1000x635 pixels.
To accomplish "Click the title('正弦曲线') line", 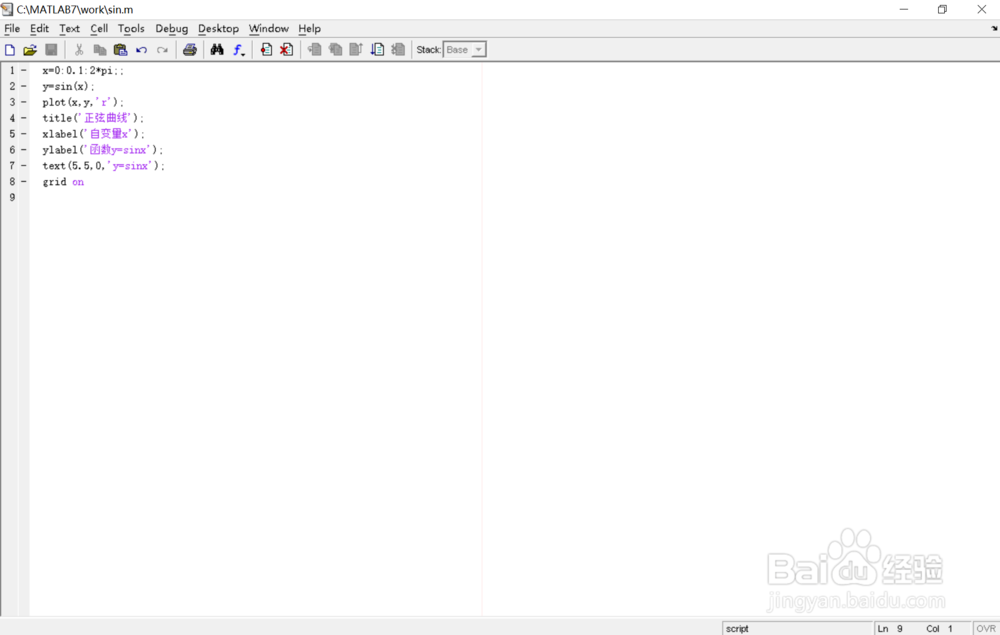I will click(x=93, y=119).
